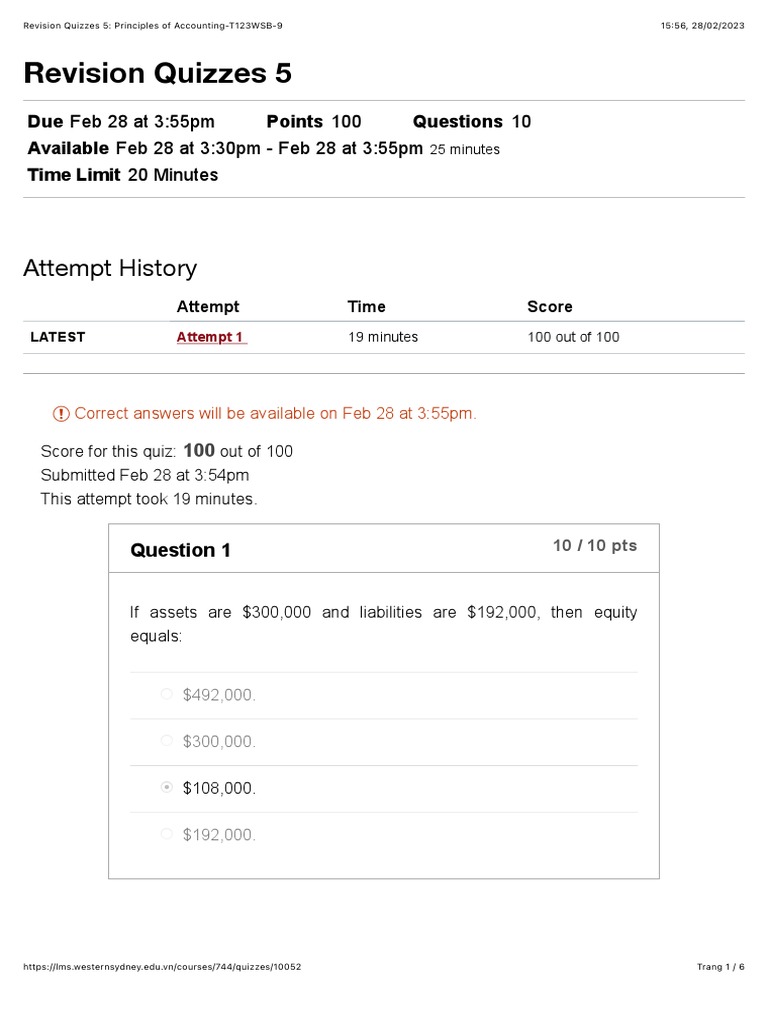Click the 10 / 10 pts label
This screenshot has height=1024, width=768.
point(594,546)
